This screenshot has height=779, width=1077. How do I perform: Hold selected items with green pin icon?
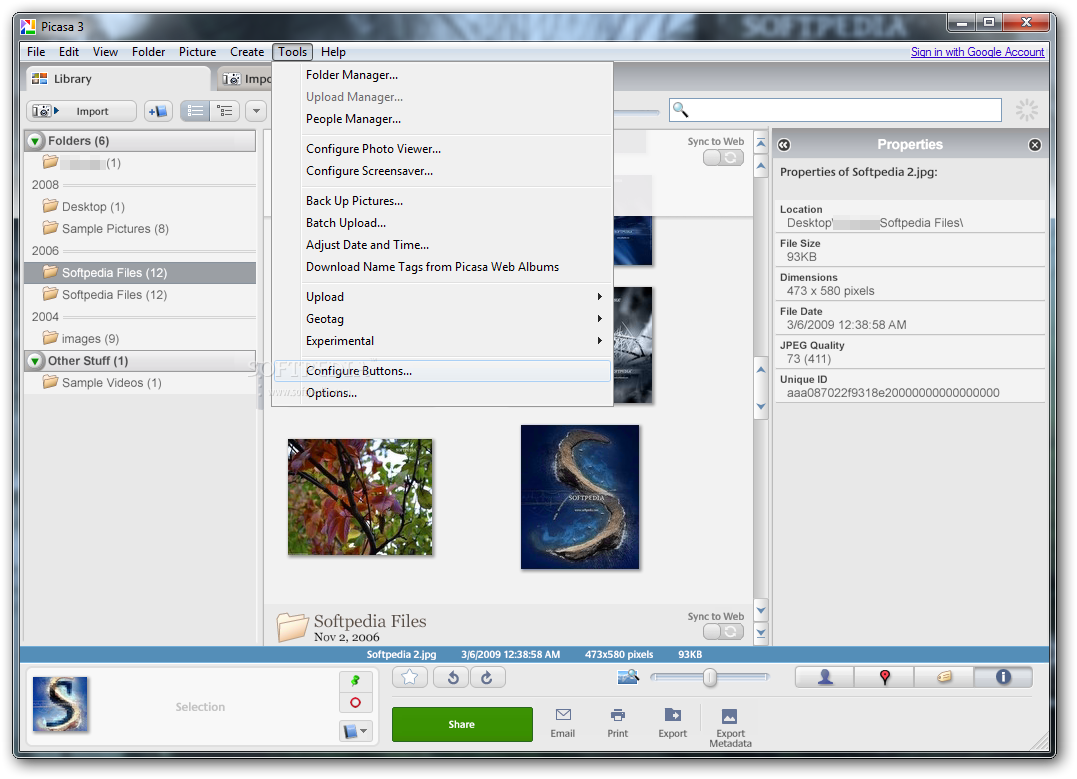click(356, 681)
